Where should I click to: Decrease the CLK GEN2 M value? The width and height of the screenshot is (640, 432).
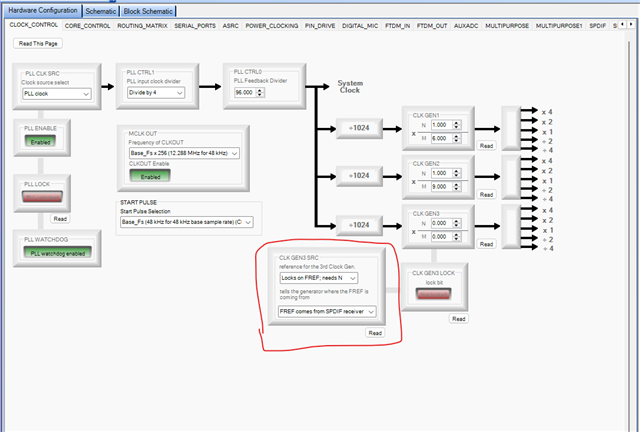pos(457,189)
